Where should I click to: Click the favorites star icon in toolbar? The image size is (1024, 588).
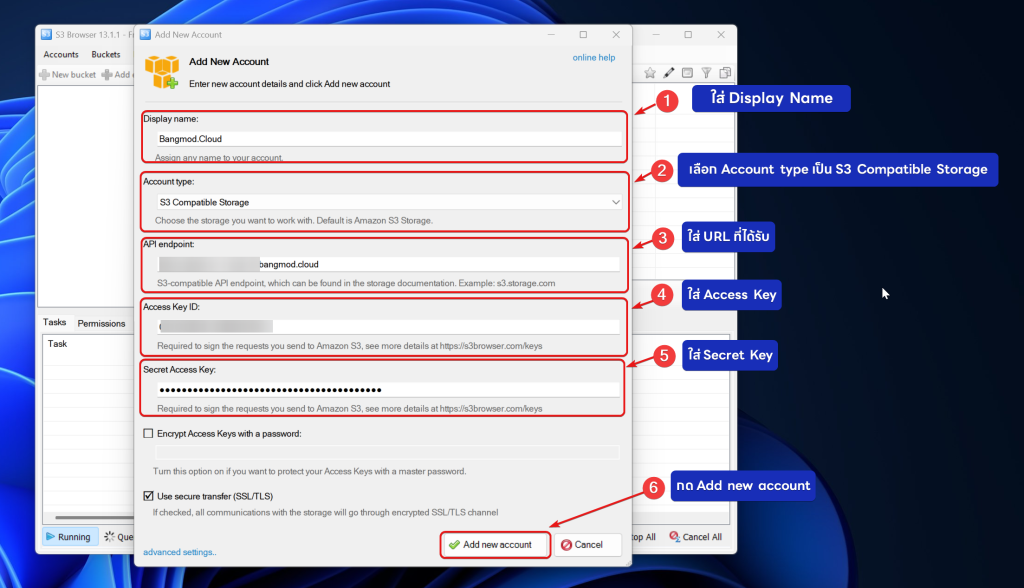point(650,73)
